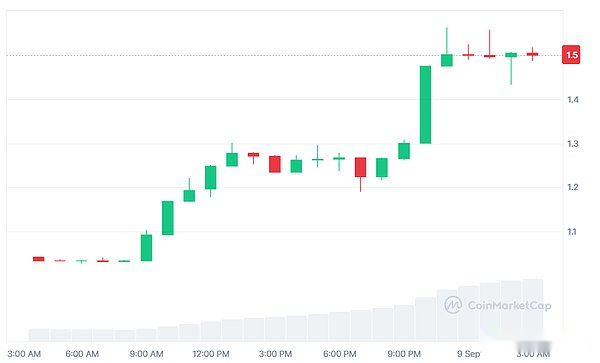Screen dimensions: 600x363
Task: Click the CoinMarketCap logo icon
Action: [x=453, y=305]
